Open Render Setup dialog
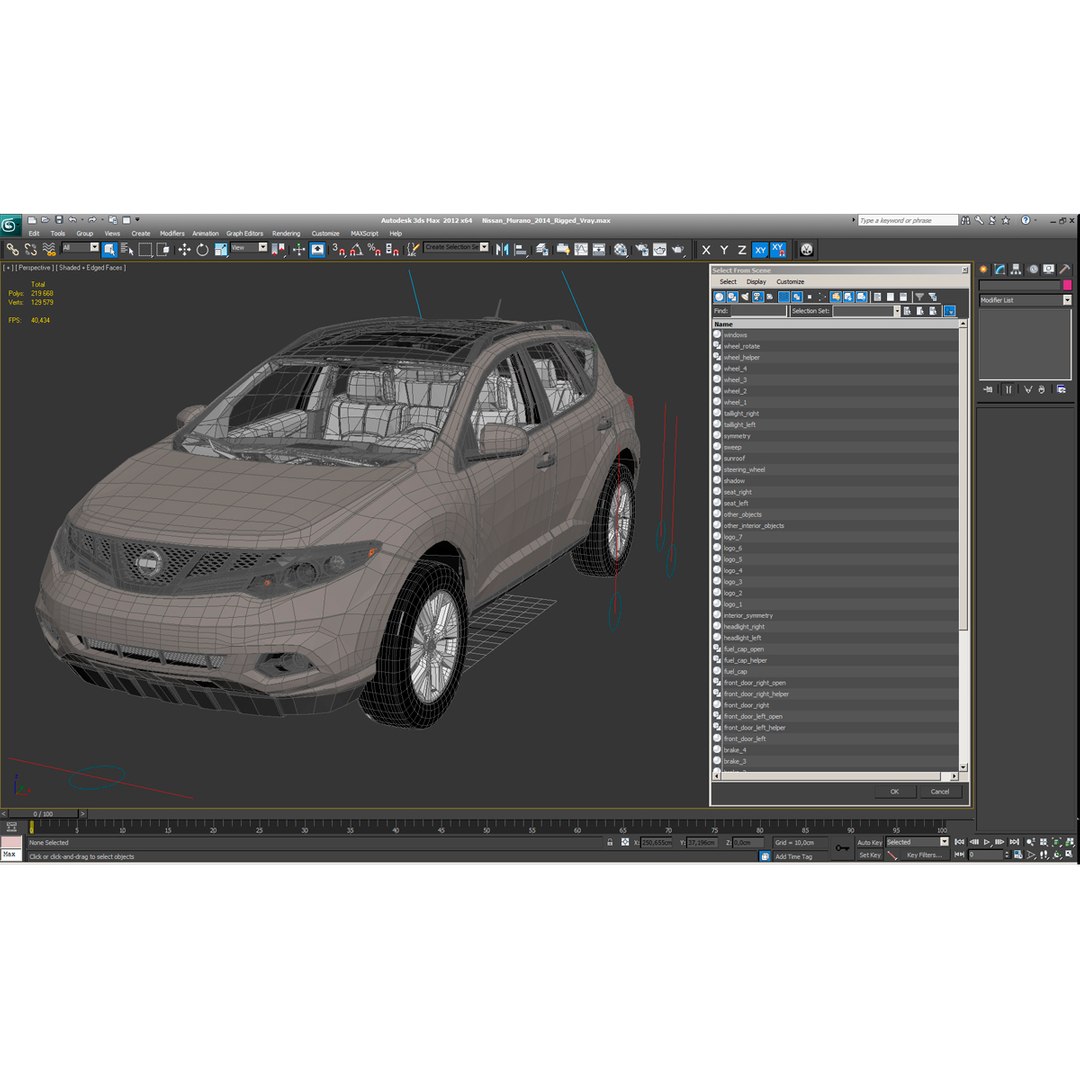This screenshot has height=1080, width=1080. [x=641, y=250]
